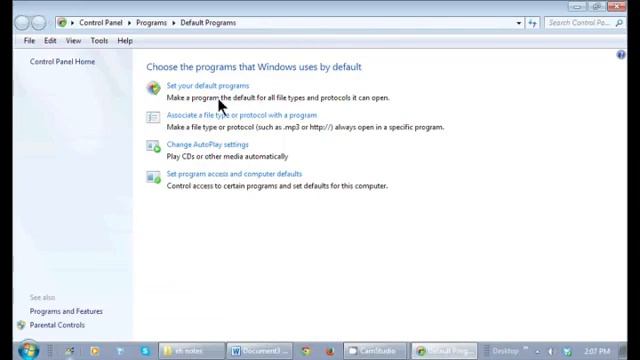640x360 pixels.
Task: Click the Back navigation button
Action: tap(22, 23)
